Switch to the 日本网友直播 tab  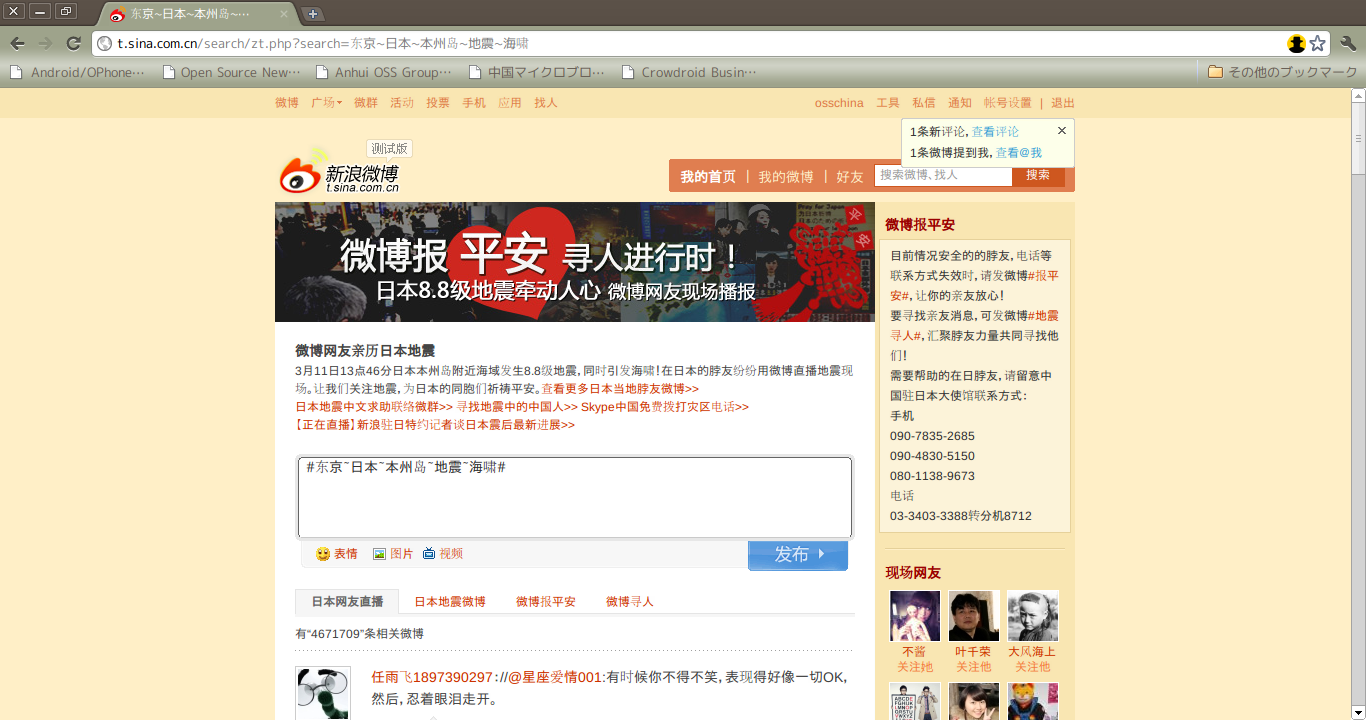347,602
